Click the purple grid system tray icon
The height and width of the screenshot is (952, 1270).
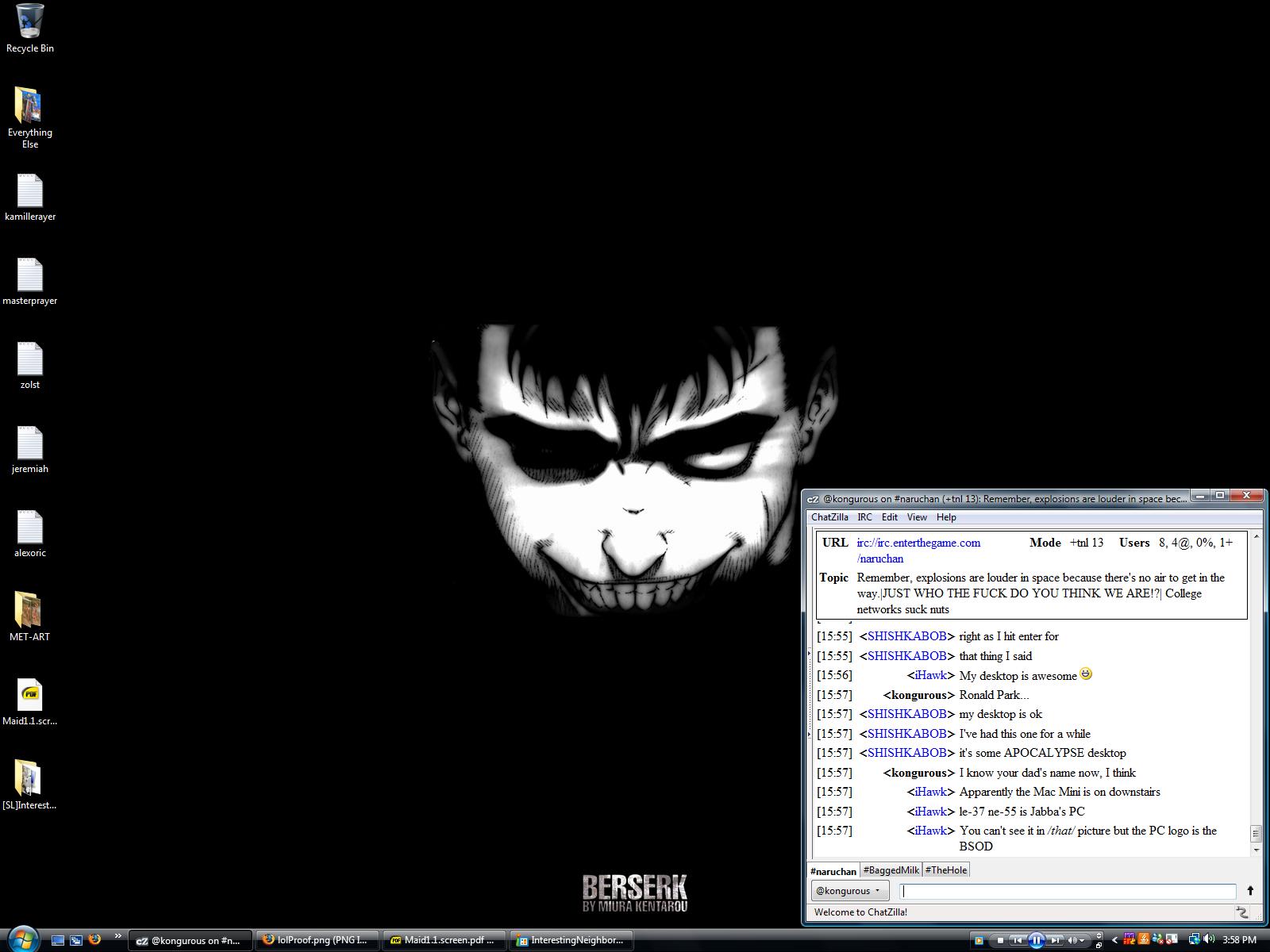tap(1130, 940)
